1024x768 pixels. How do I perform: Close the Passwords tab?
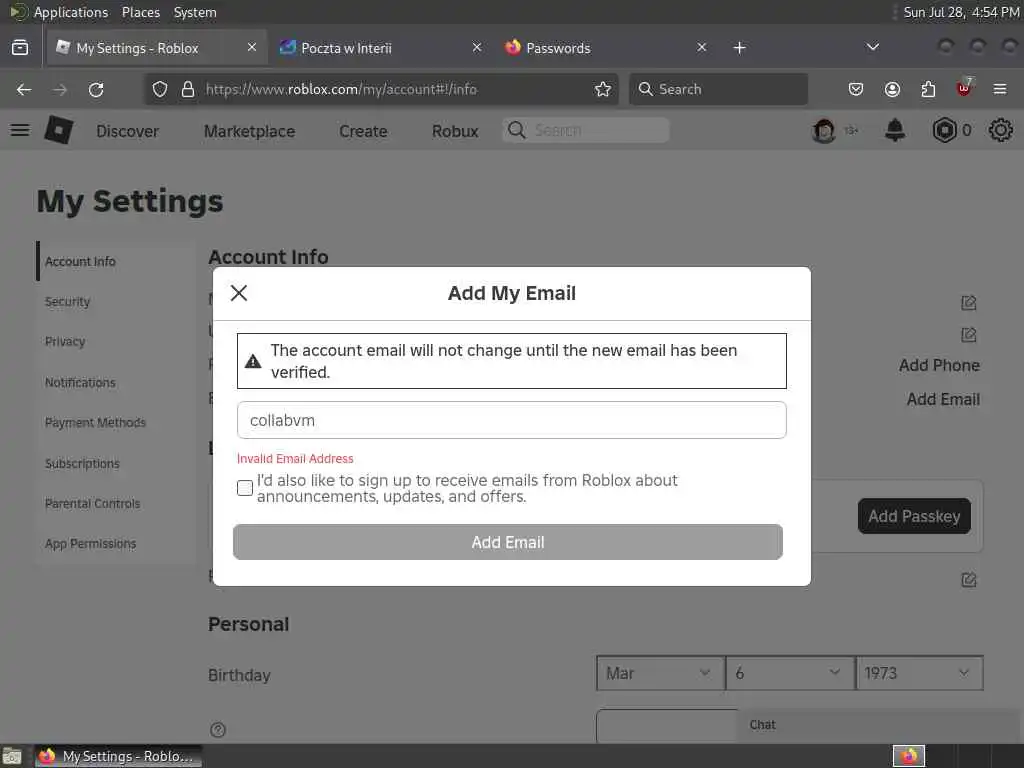coord(701,47)
